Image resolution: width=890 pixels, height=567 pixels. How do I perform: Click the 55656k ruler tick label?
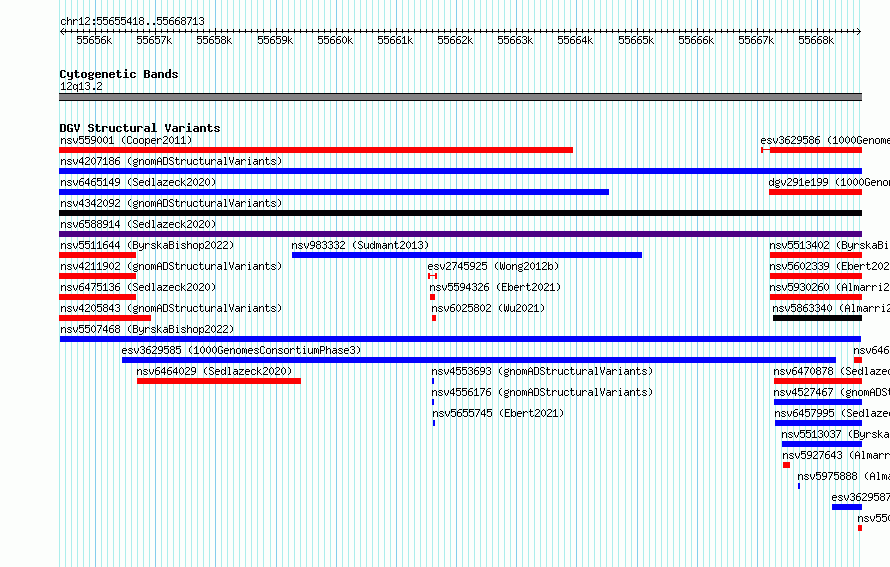(94, 41)
